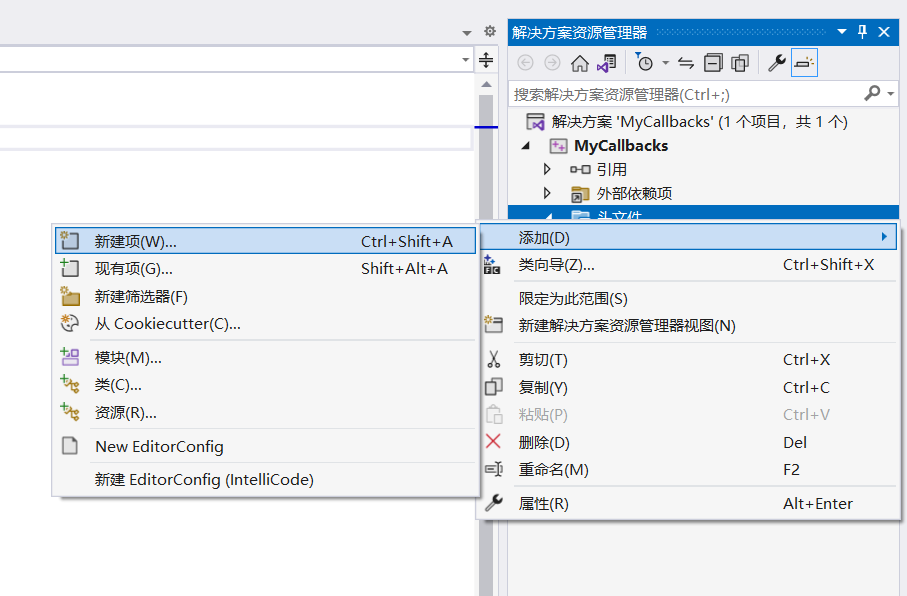The image size is (907, 596).
Task: Click the search magnifier icon
Action: 872,93
